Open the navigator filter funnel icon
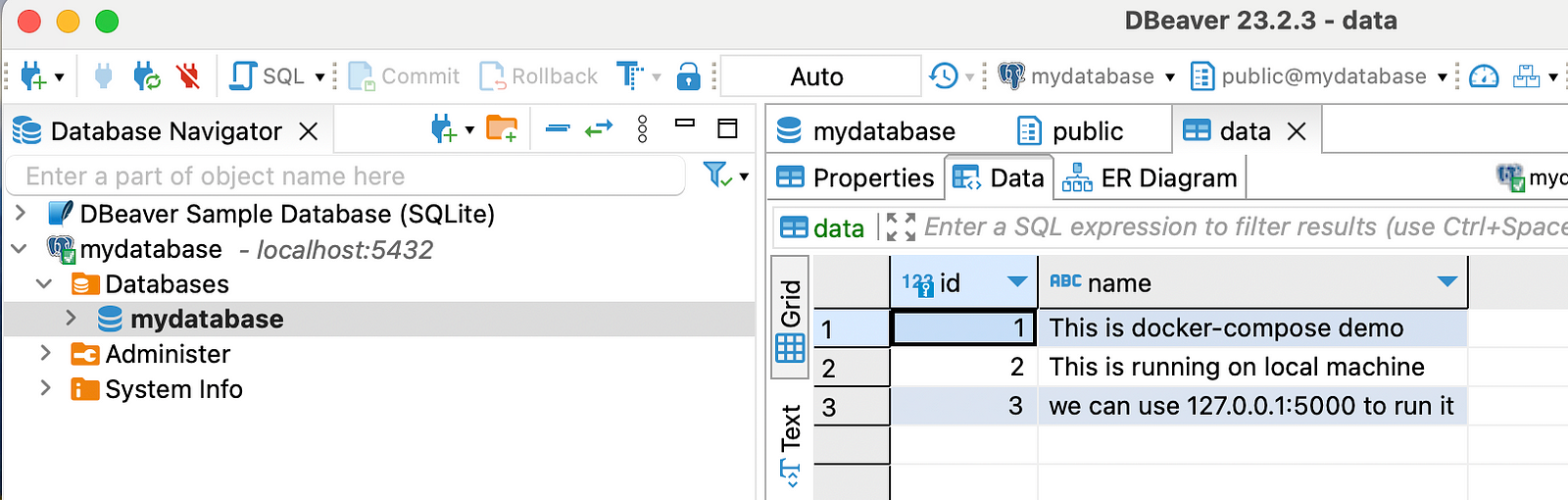Screen dimensions: 1568x500 pyautogui.click(x=717, y=175)
